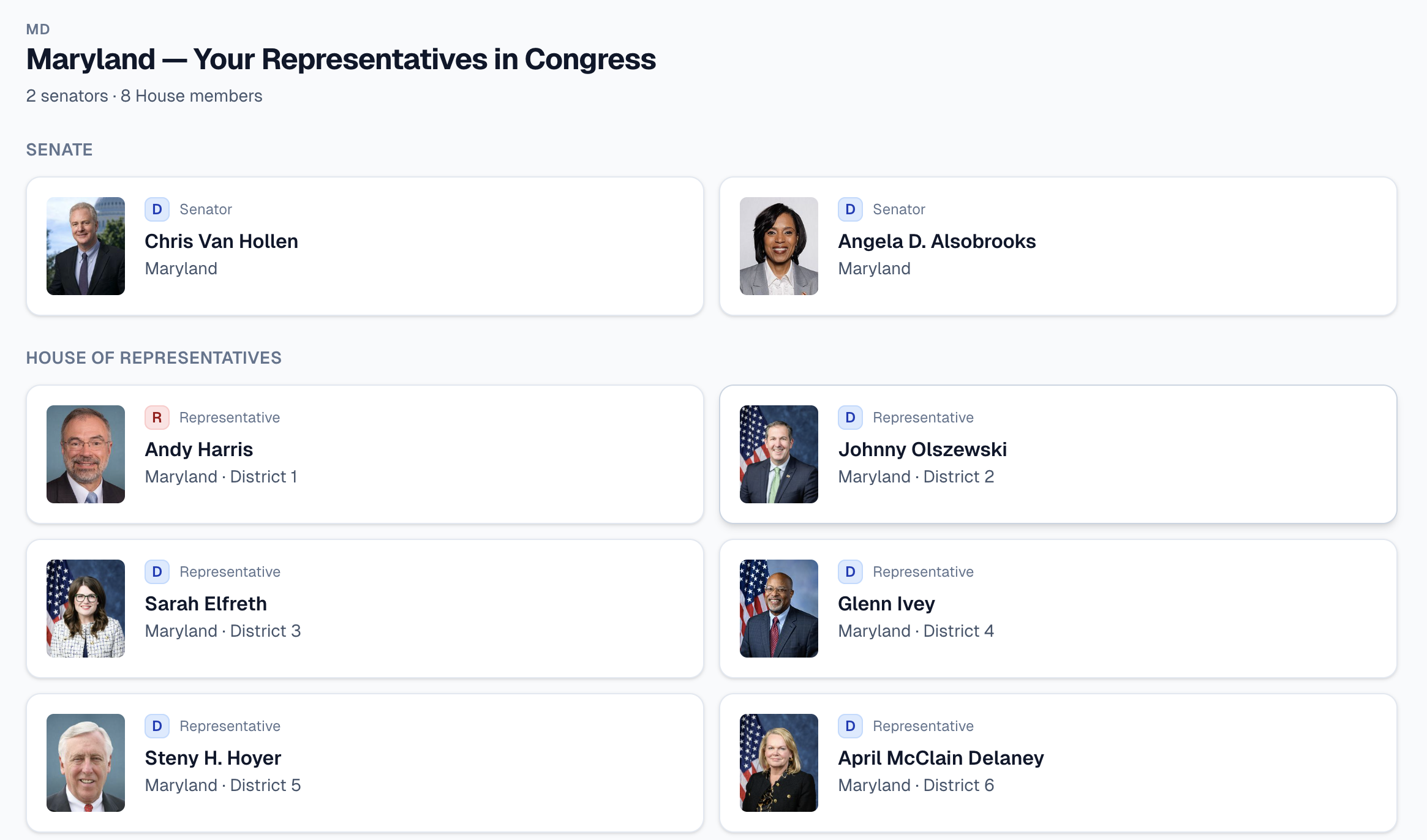The image size is (1427, 840).
Task: Click Sarah Elfreth's D party badge
Action: coord(157,572)
